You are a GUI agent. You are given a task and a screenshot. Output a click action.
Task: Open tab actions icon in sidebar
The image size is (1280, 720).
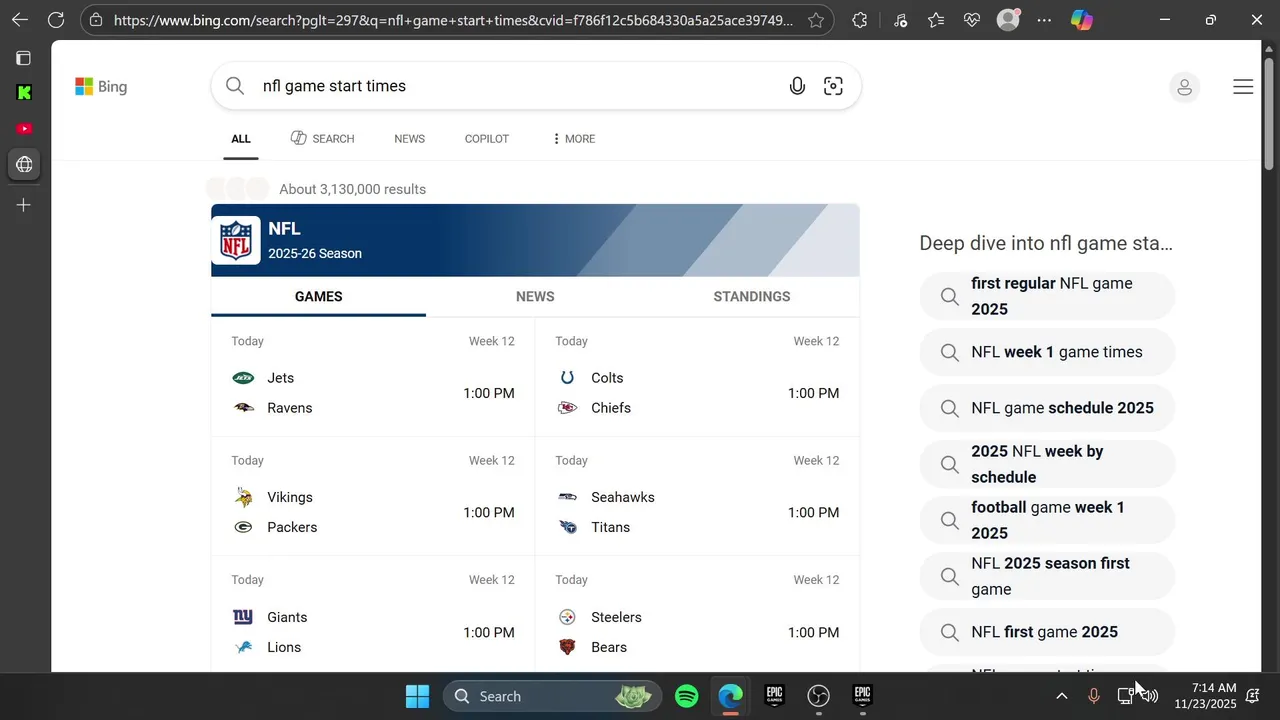24,58
